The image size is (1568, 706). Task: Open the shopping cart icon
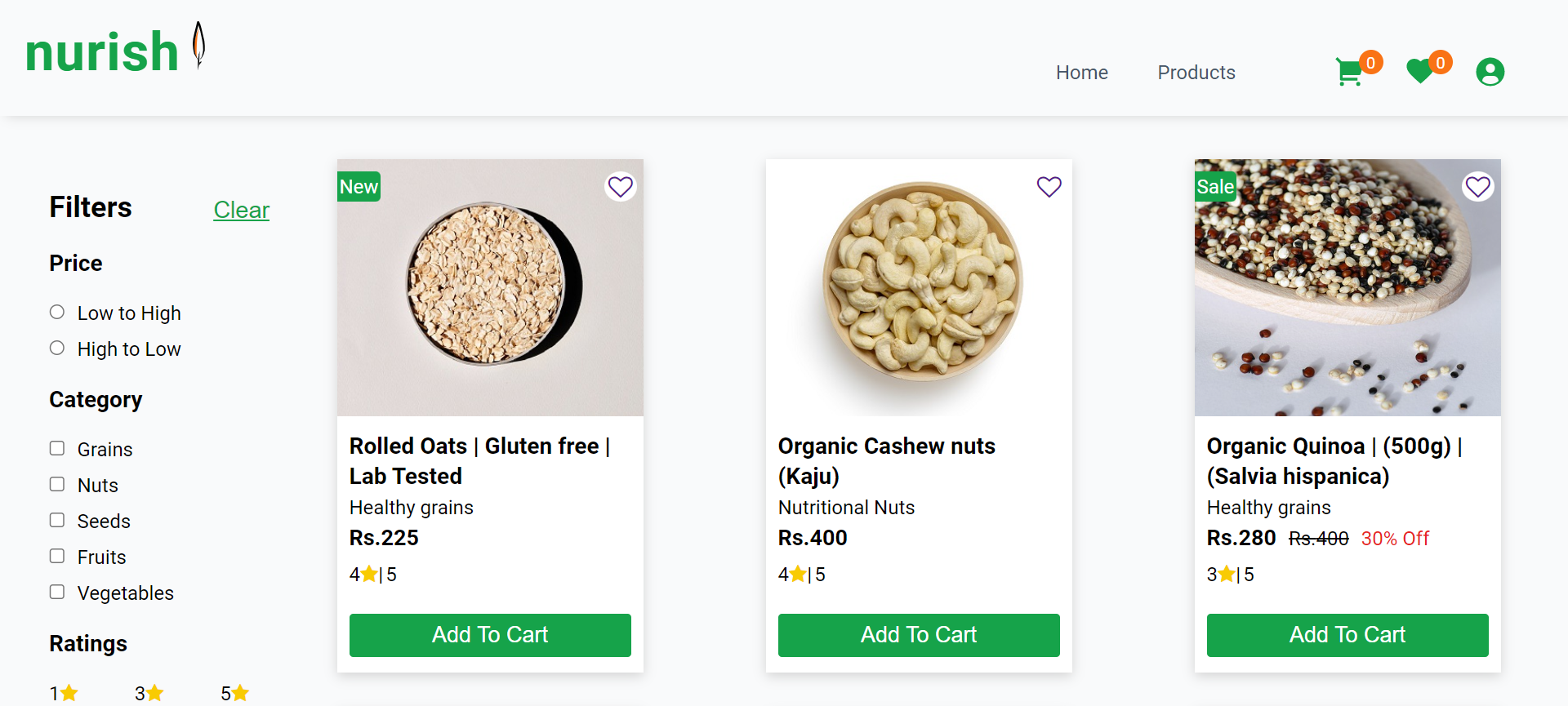pyautogui.click(x=1349, y=72)
